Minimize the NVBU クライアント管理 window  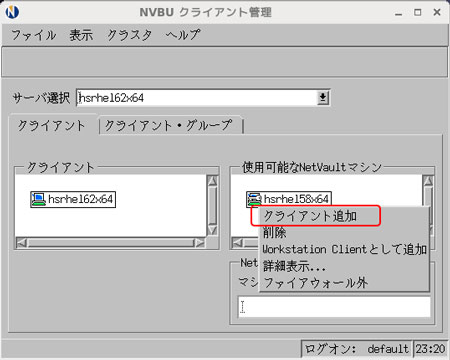[x=398, y=13]
